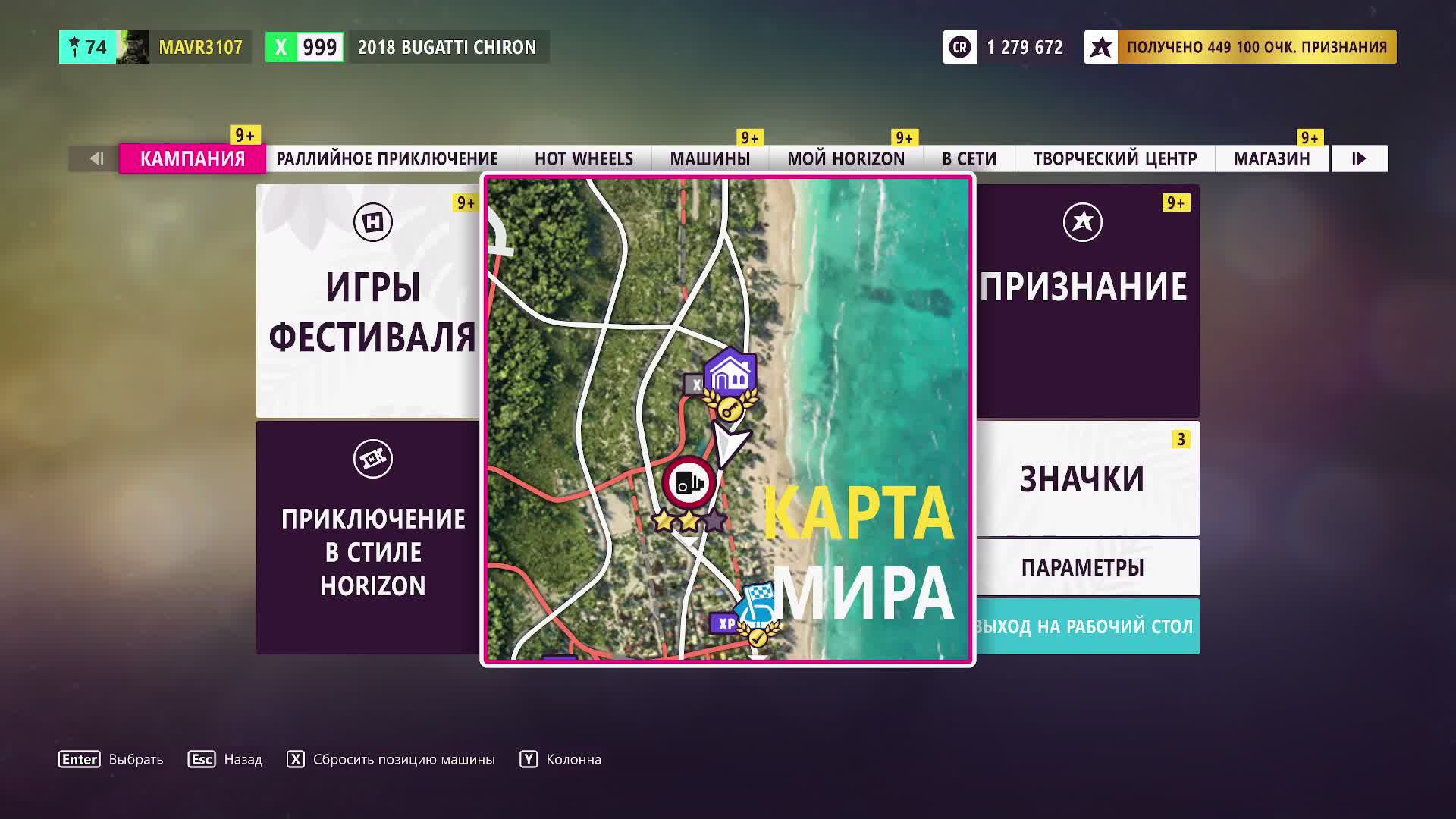Click the CR credits icon
The image size is (1456, 819).
[959, 47]
